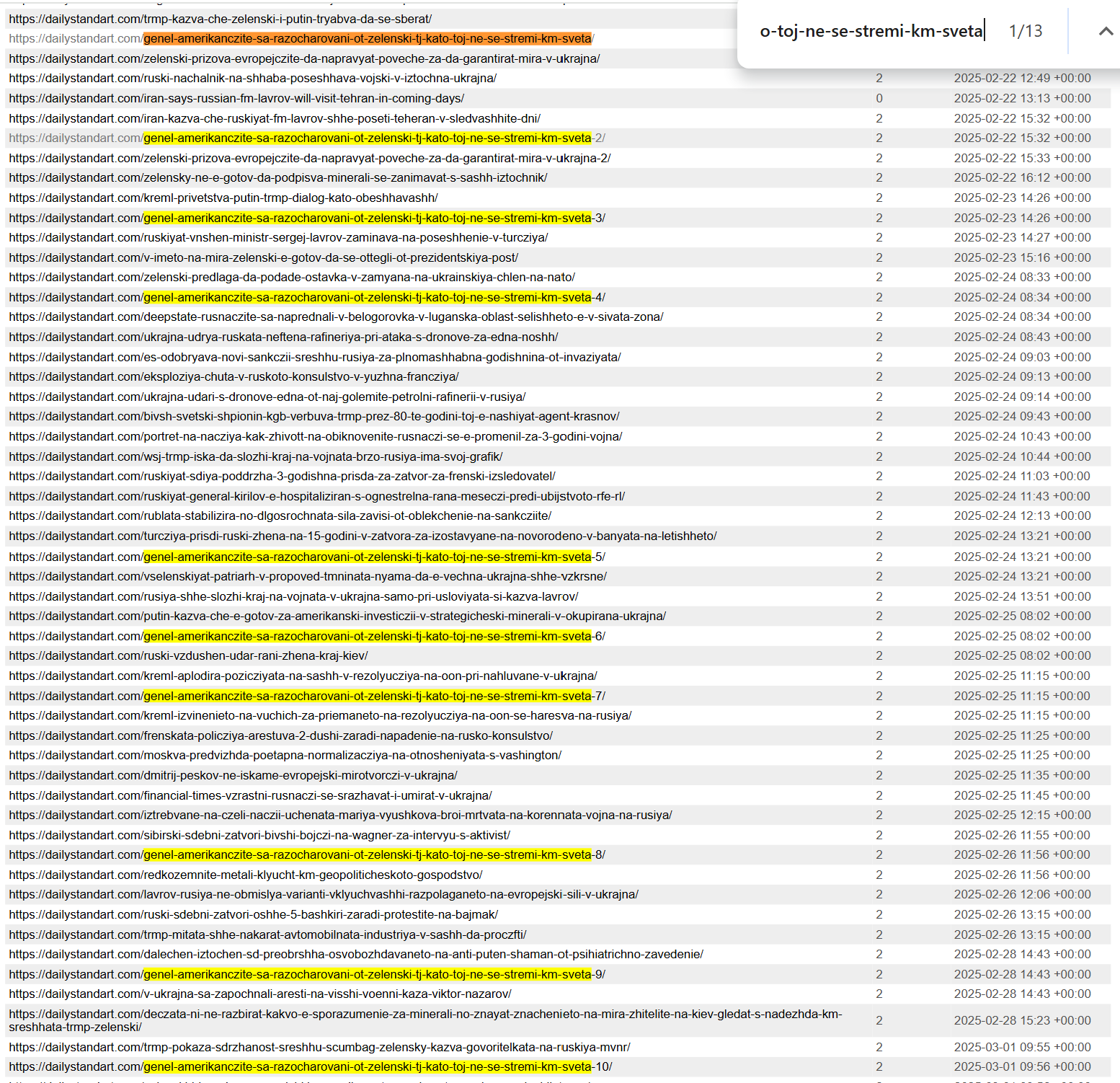Screen dimensions: 1120x1083
Task: Open the bivsh-svetski-shpionin-kgb link
Action: click(x=314, y=416)
